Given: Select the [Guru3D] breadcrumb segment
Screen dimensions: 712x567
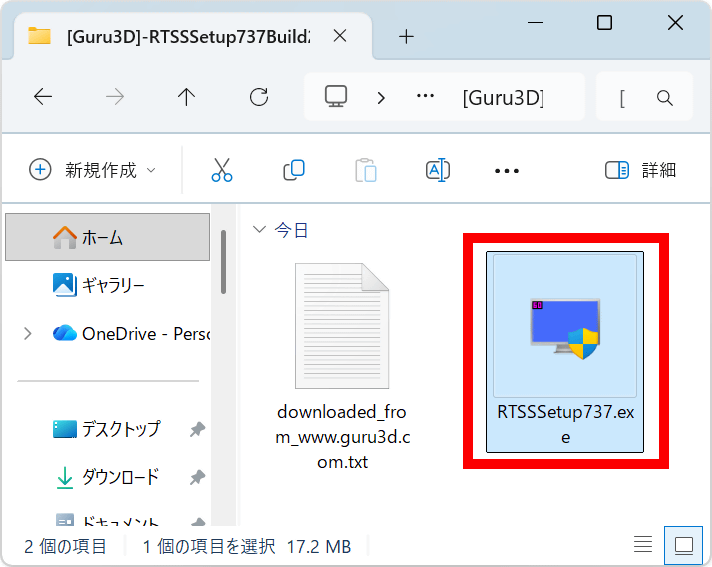Looking at the screenshot, I should pyautogui.click(x=503, y=97).
